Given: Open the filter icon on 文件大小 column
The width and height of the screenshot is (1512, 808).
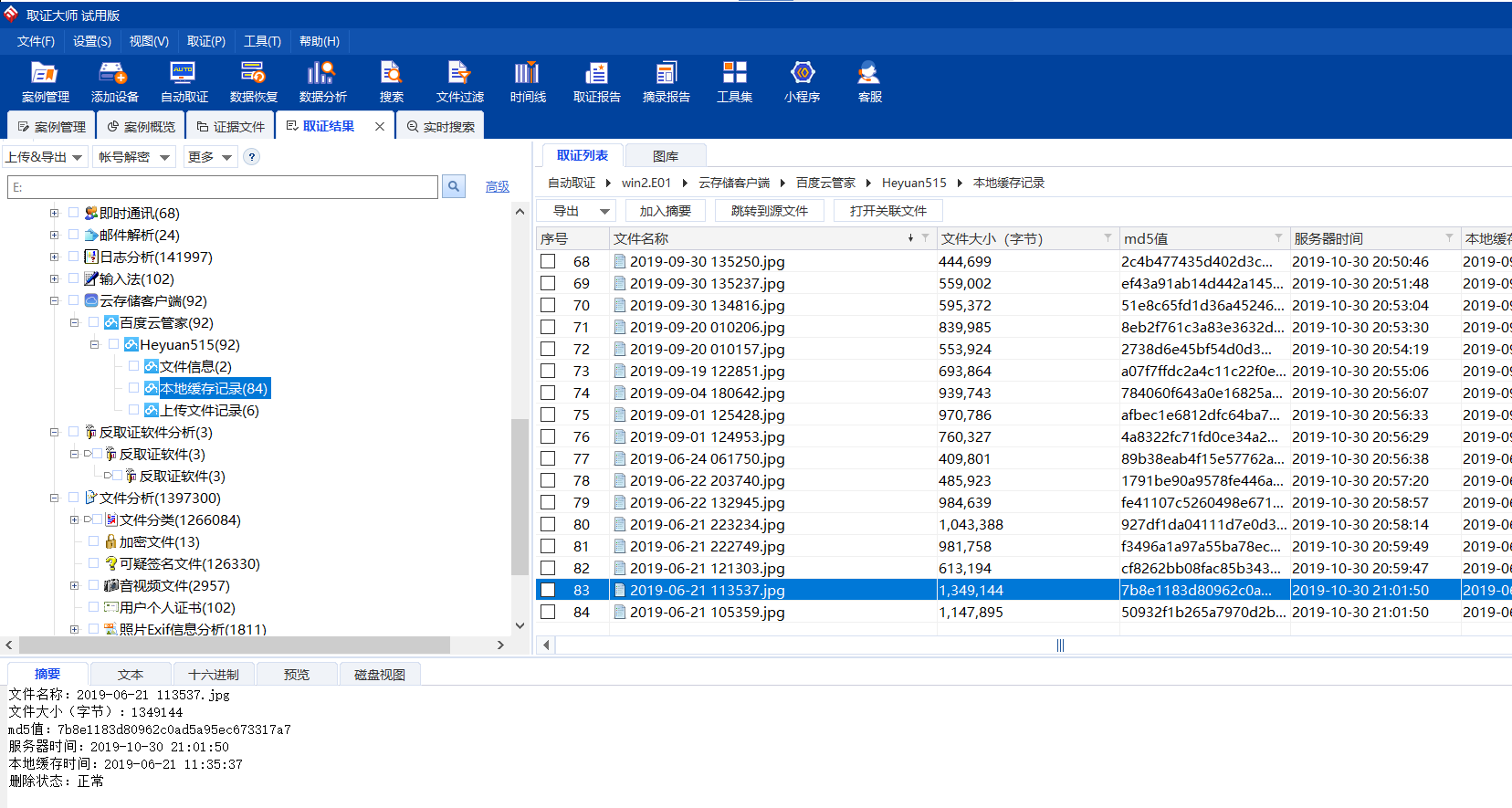Looking at the screenshot, I should [1108, 238].
